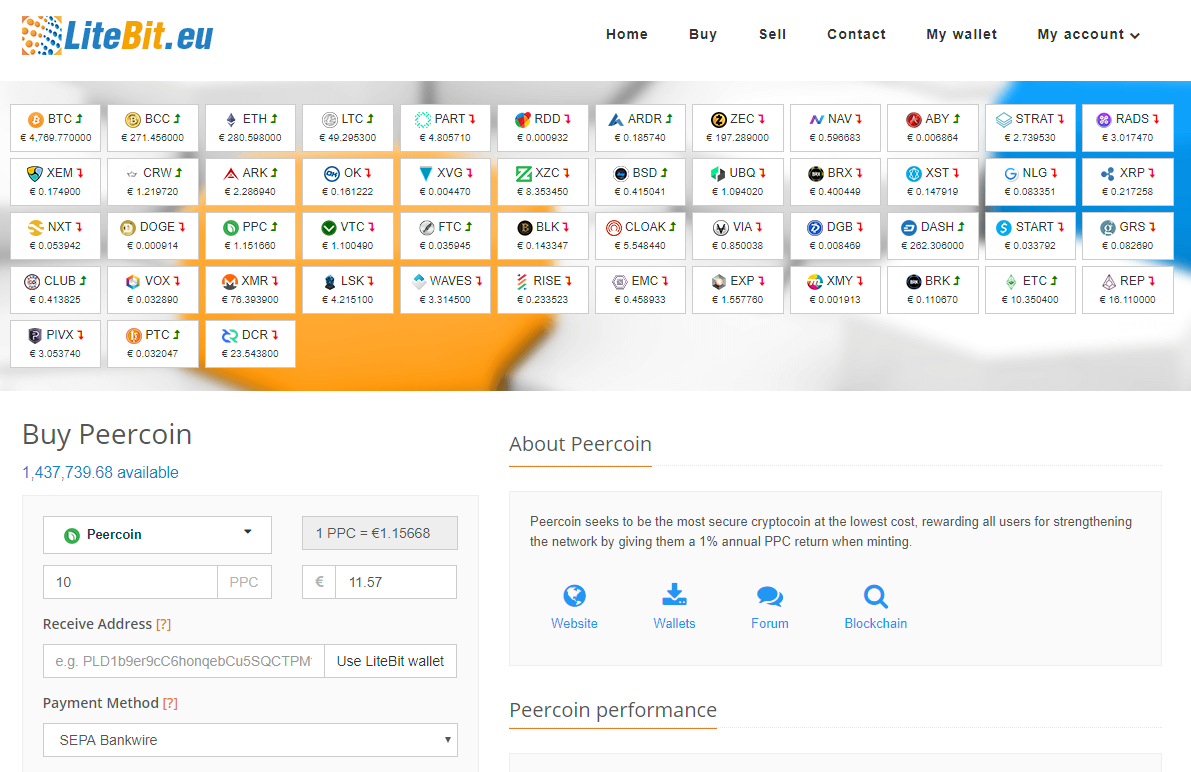
Task: Open the BLK coin tile
Action: [x=542, y=236]
